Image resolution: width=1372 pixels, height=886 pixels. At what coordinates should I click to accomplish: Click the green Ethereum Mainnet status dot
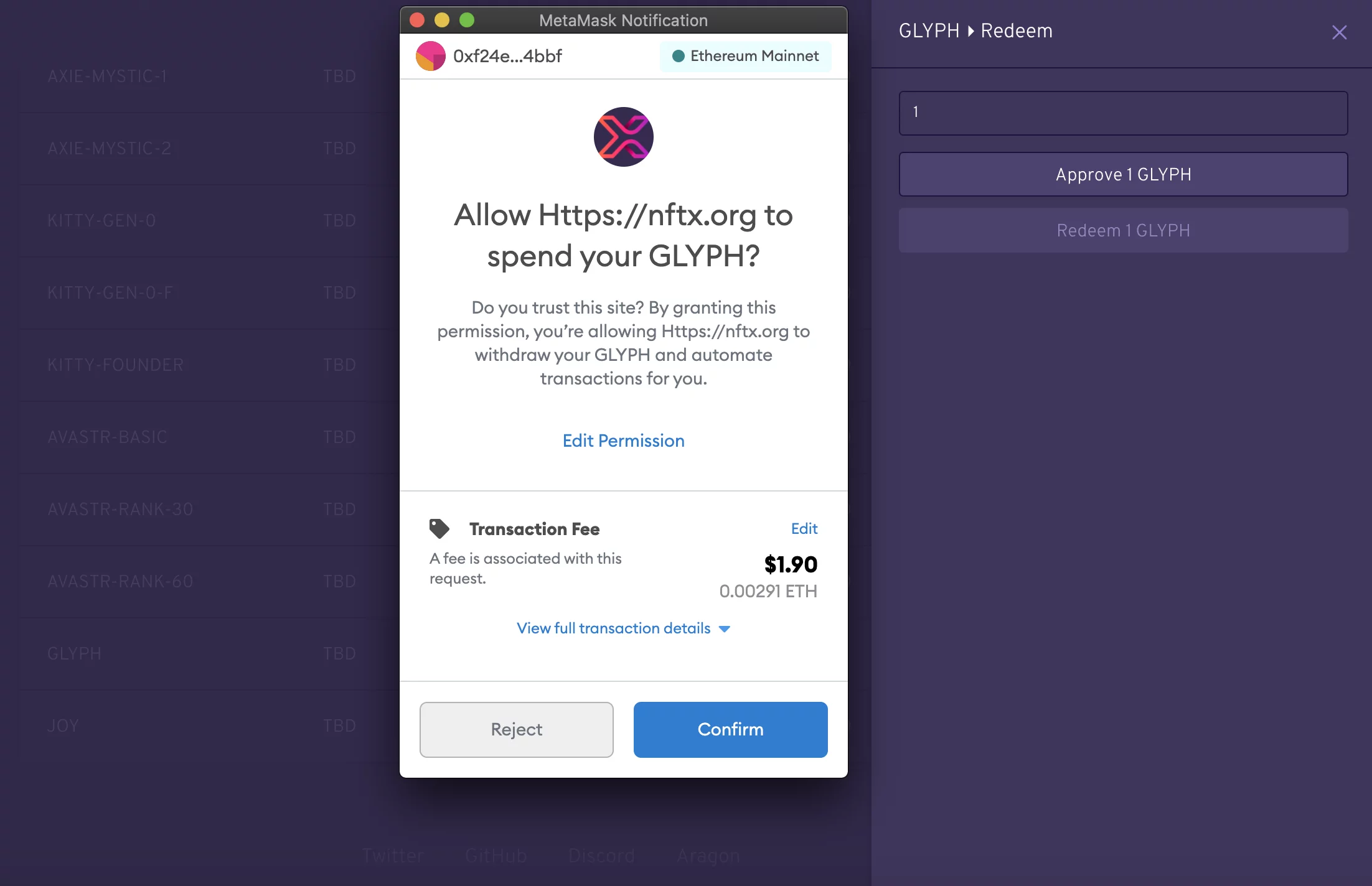point(679,56)
